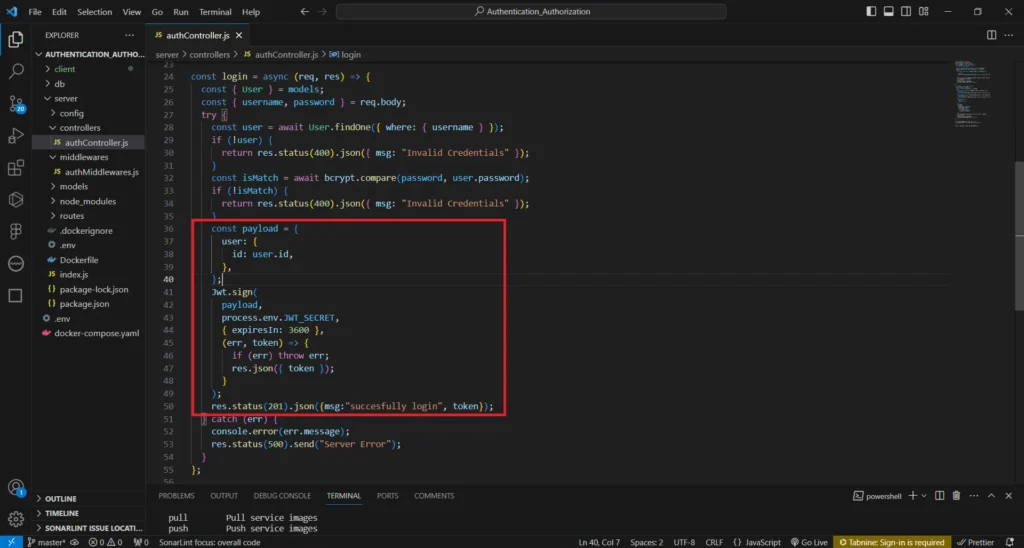The width and height of the screenshot is (1024, 548).
Task: Click the master branch indicator
Action: point(47,542)
